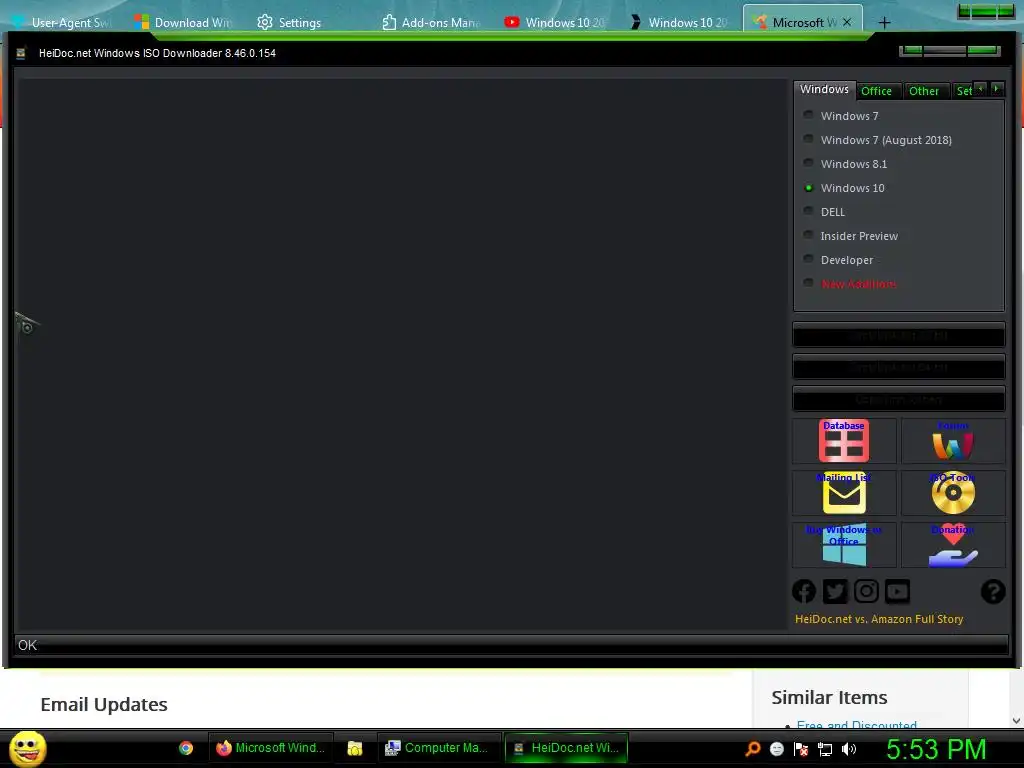Click the smiley Start button
1024x768 pixels.
coord(27,748)
